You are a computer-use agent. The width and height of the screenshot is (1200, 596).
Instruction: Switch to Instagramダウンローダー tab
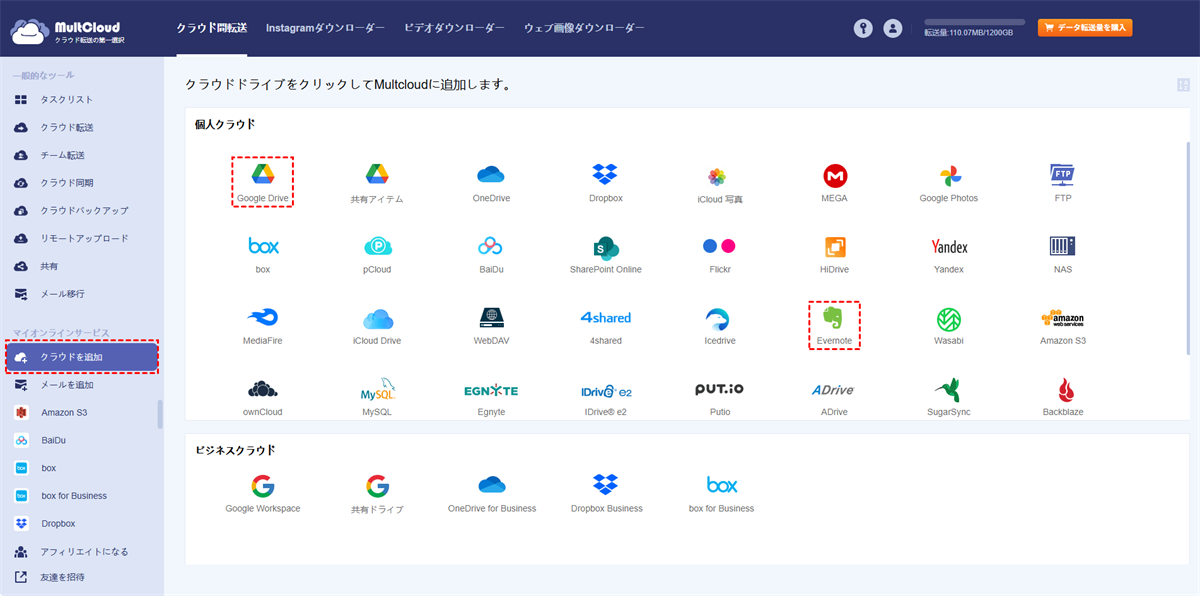click(x=325, y=28)
